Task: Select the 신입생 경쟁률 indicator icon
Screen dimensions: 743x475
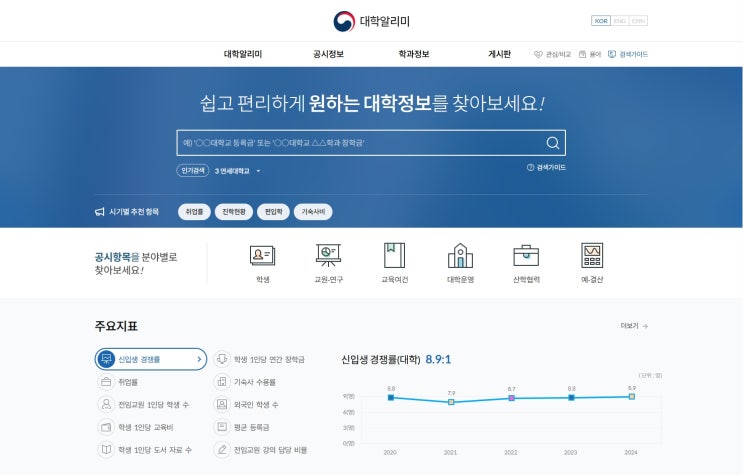Action: [106, 359]
